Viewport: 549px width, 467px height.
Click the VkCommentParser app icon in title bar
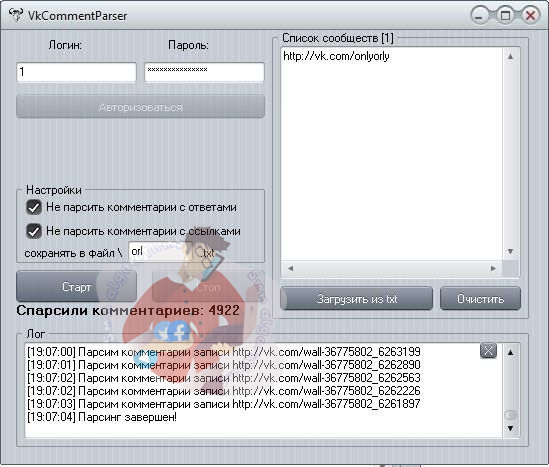[16, 15]
